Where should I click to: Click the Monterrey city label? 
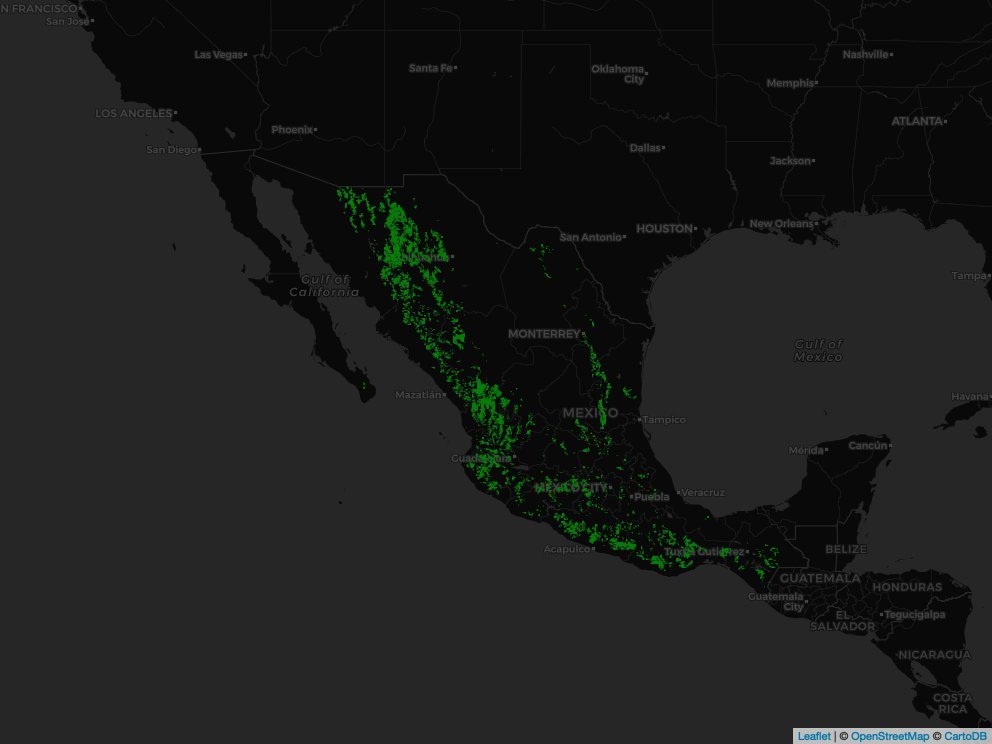543,333
